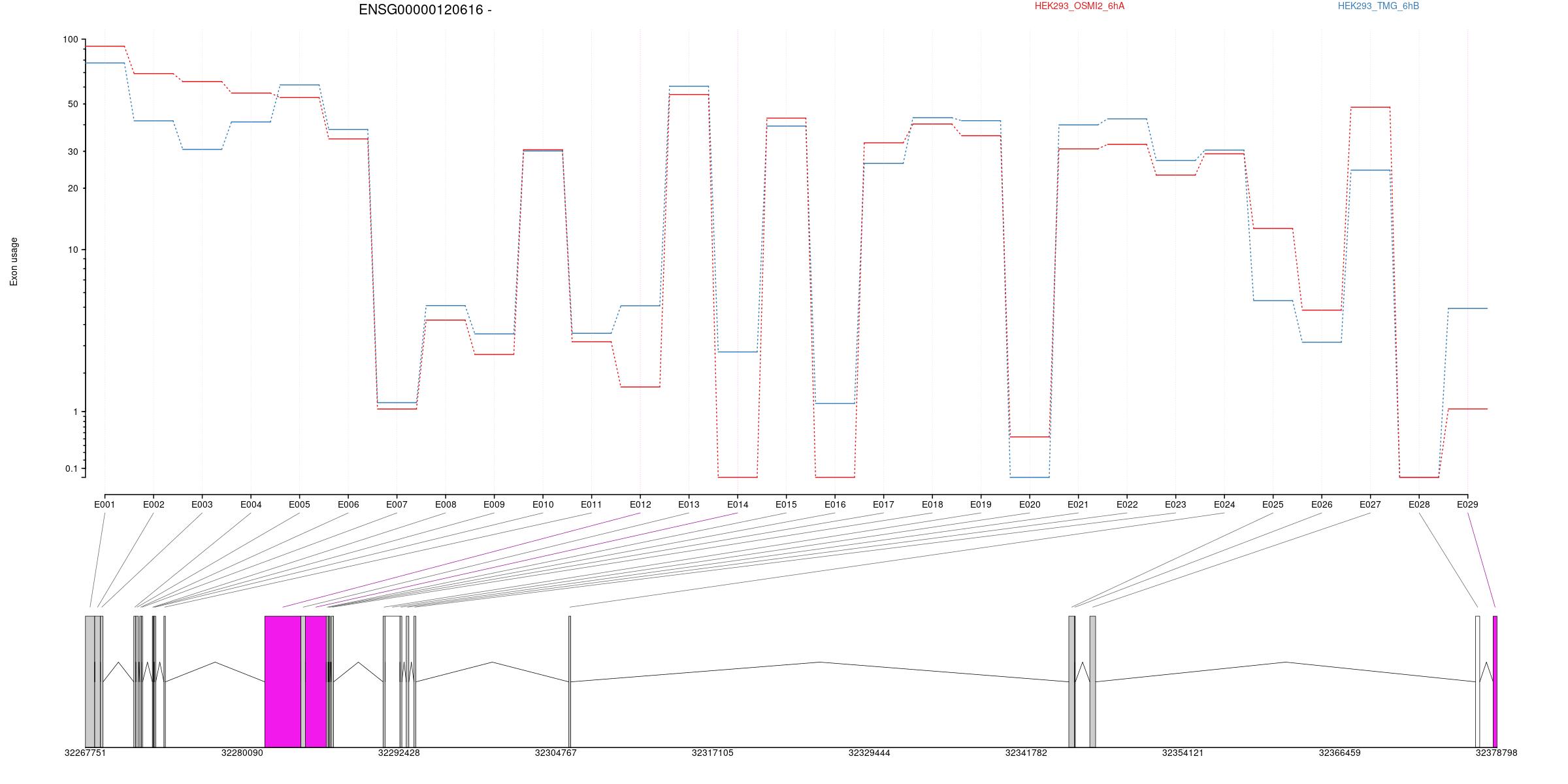The width and height of the screenshot is (1568, 784).
Task: Click the E003 exon label
Action: pyautogui.click(x=202, y=504)
